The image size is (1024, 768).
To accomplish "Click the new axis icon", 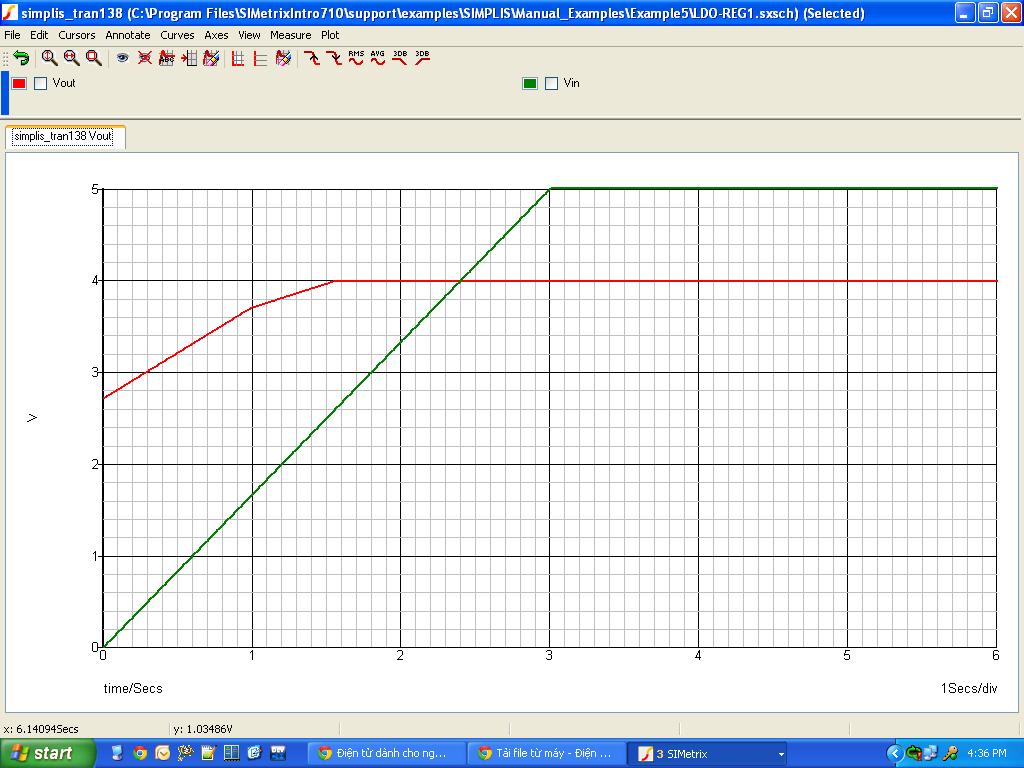I will pyautogui.click(x=261, y=58).
